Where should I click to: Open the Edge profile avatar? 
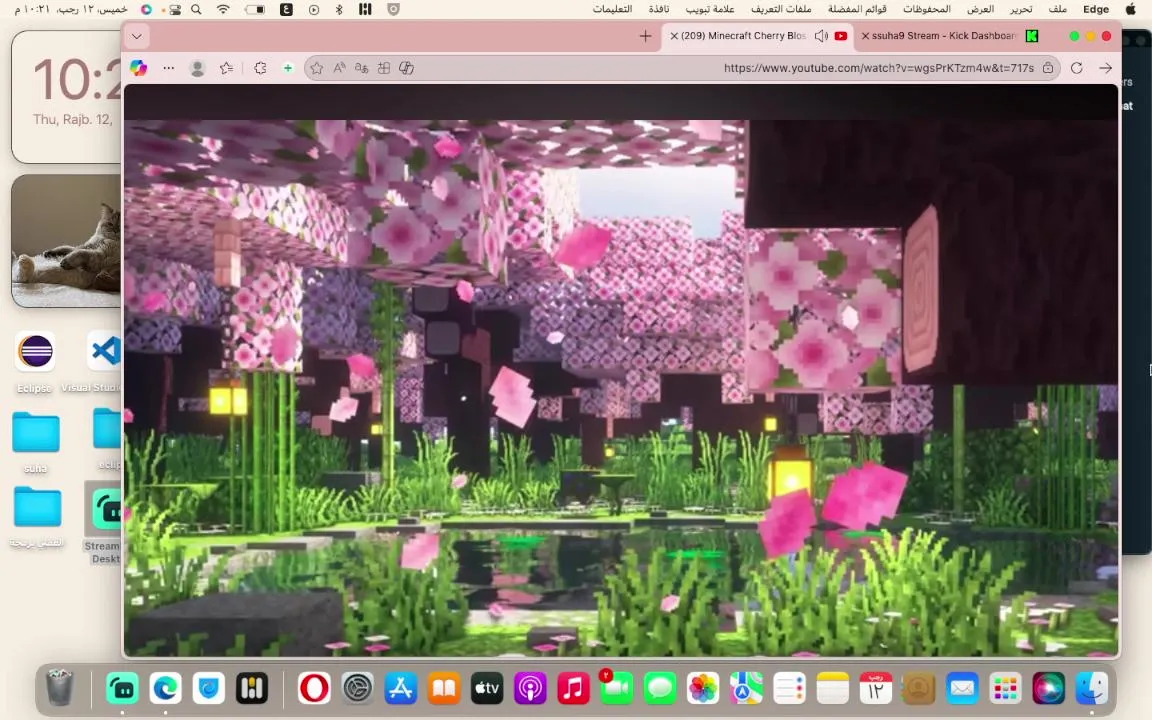click(x=198, y=68)
